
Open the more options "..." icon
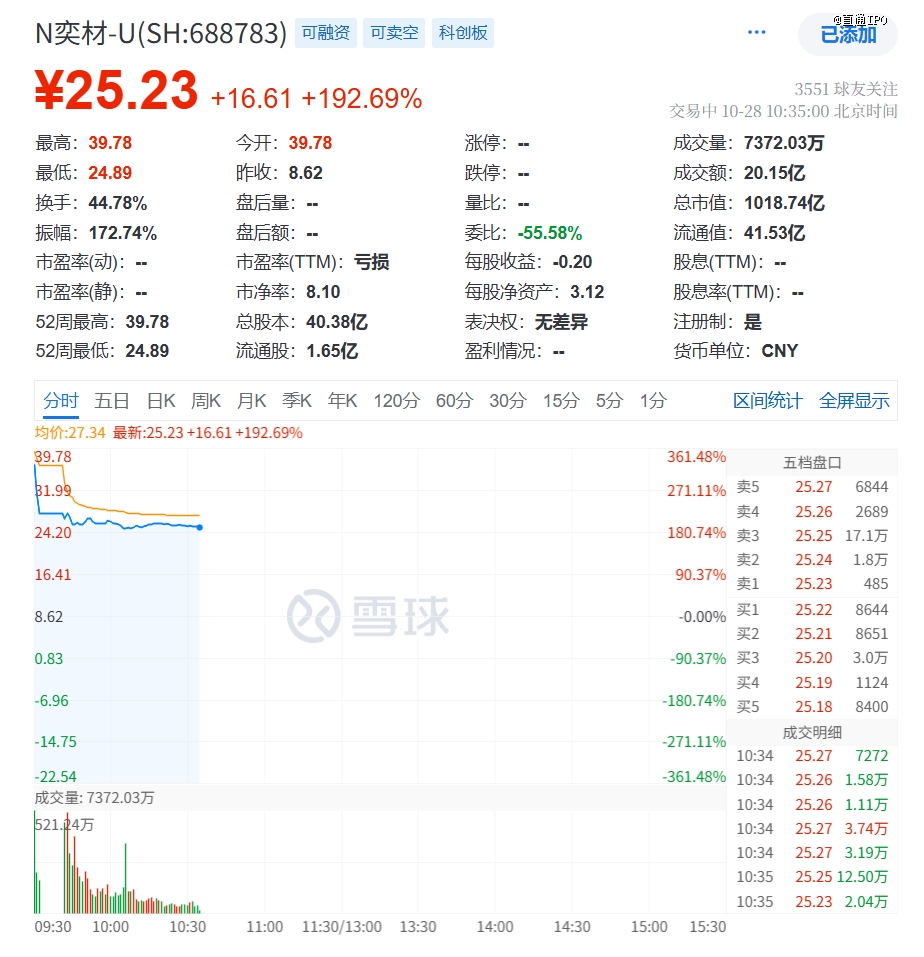(x=757, y=32)
